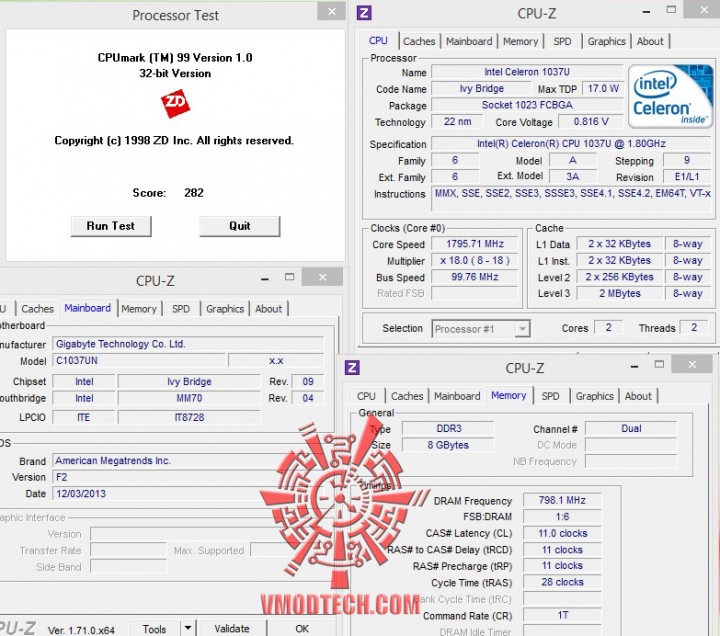Click the 1T command rate value
The image size is (720, 636).
562,615
